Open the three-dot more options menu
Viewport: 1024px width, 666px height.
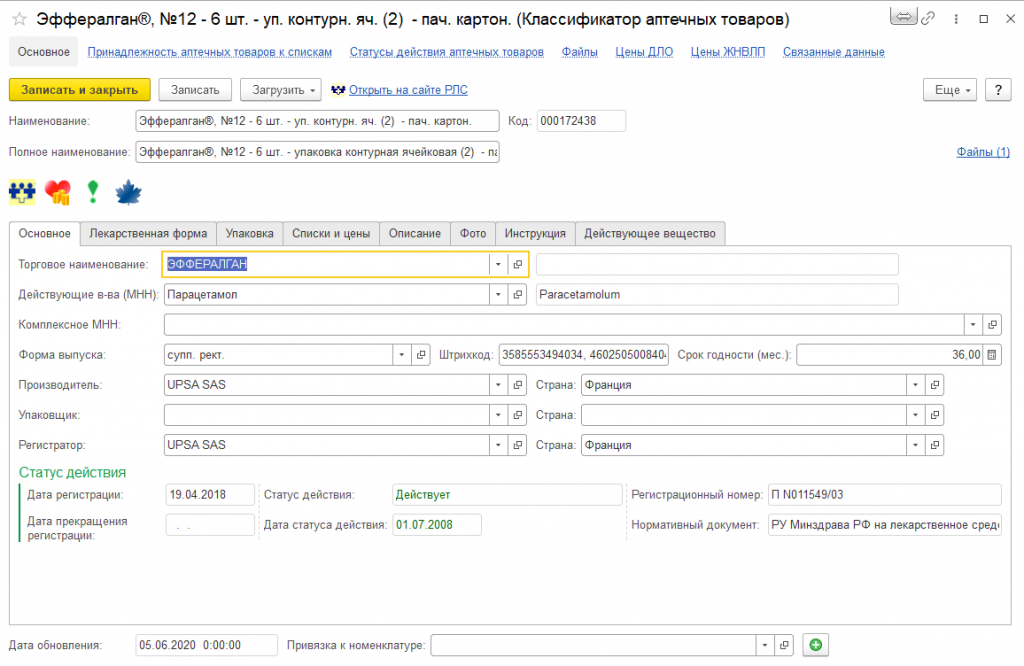click(x=956, y=19)
